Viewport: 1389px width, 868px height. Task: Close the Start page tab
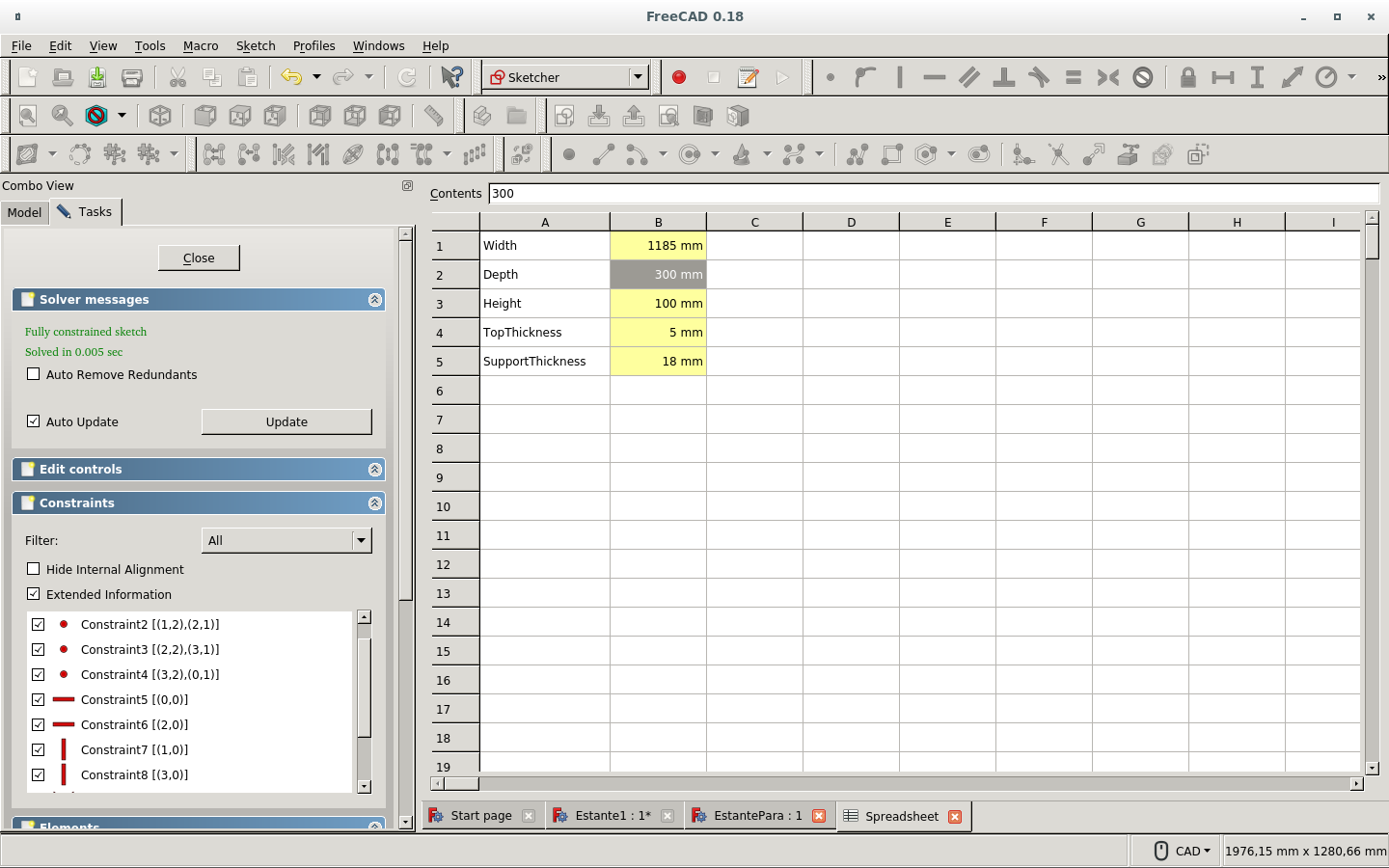coord(529,816)
